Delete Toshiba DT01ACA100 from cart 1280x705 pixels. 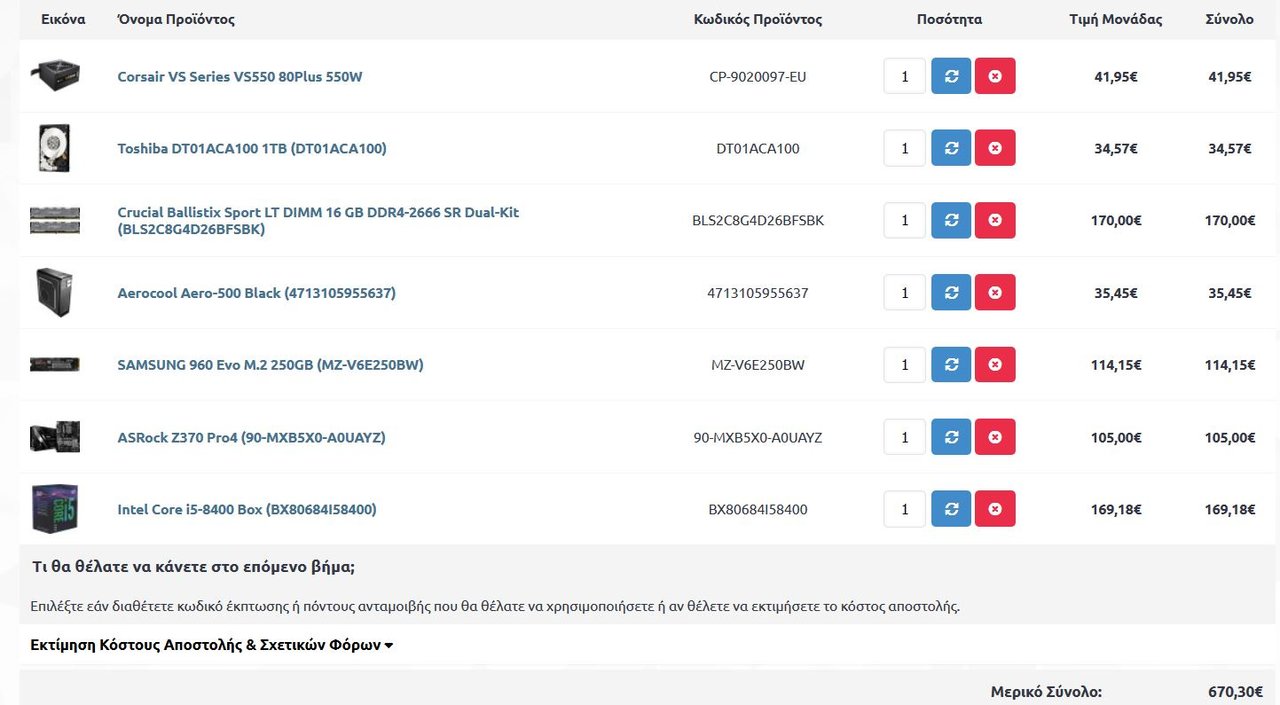[995, 148]
